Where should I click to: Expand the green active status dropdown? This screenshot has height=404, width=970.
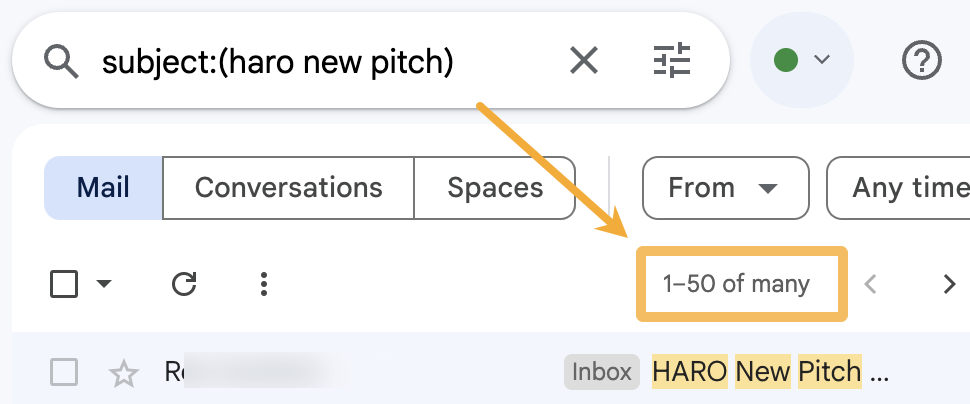click(802, 61)
